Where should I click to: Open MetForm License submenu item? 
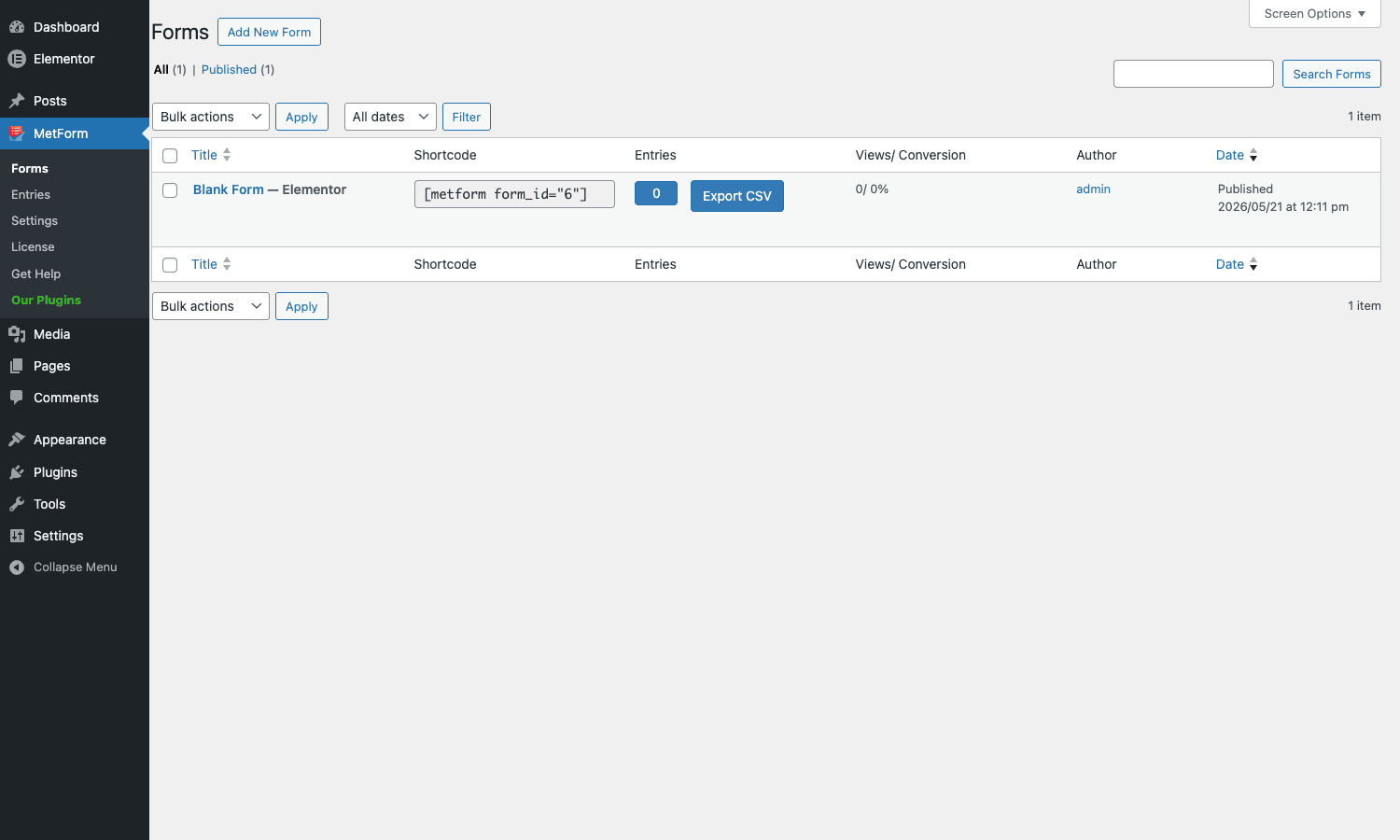(33, 246)
